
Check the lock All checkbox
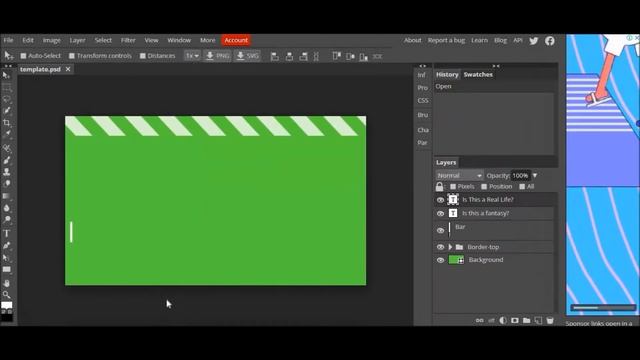pos(522,187)
